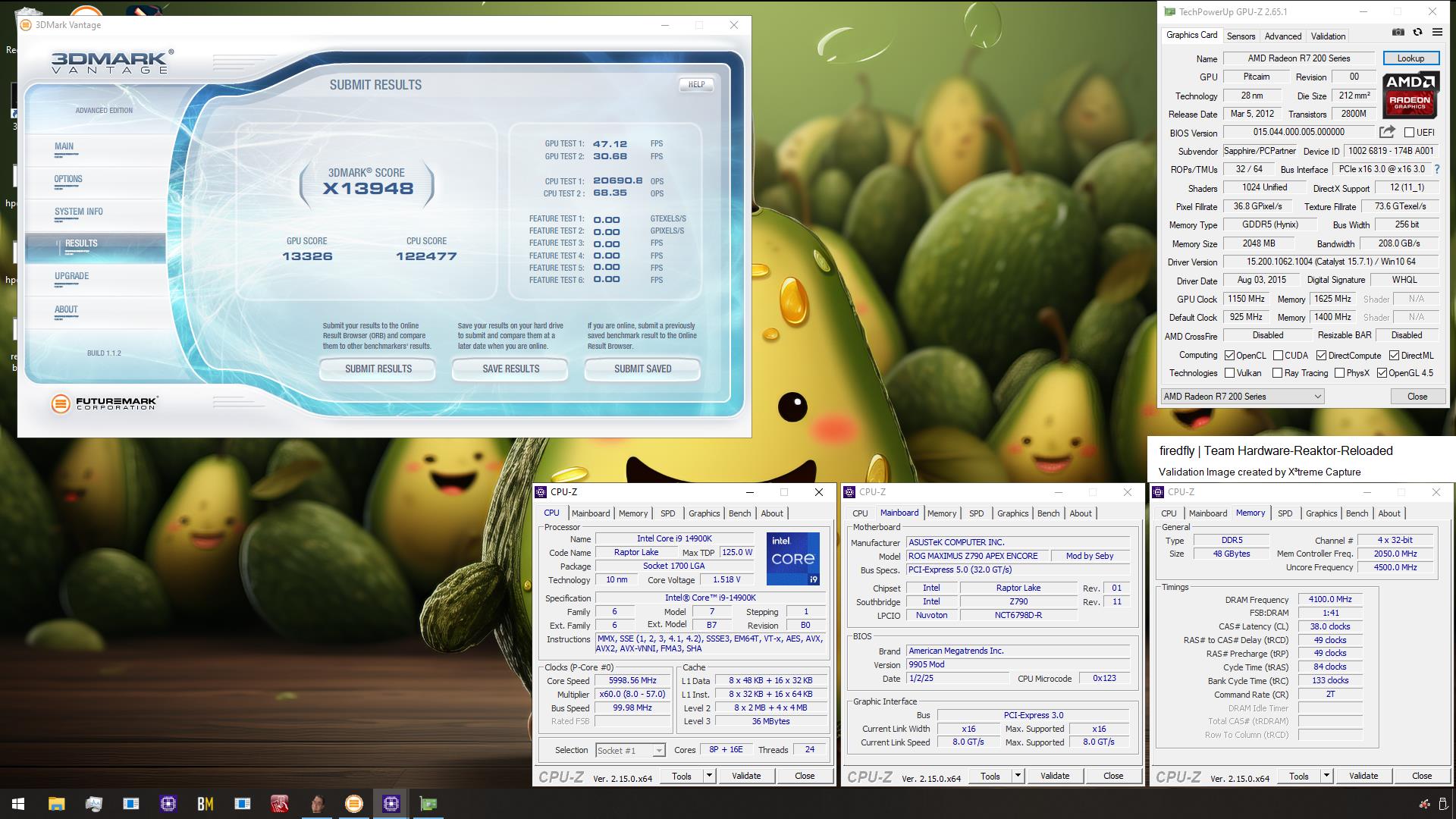Image resolution: width=1456 pixels, height=819 pixels.
Task: Click the highlighted CPU-Z taskbar icon
Action: [x=391, y=804]
